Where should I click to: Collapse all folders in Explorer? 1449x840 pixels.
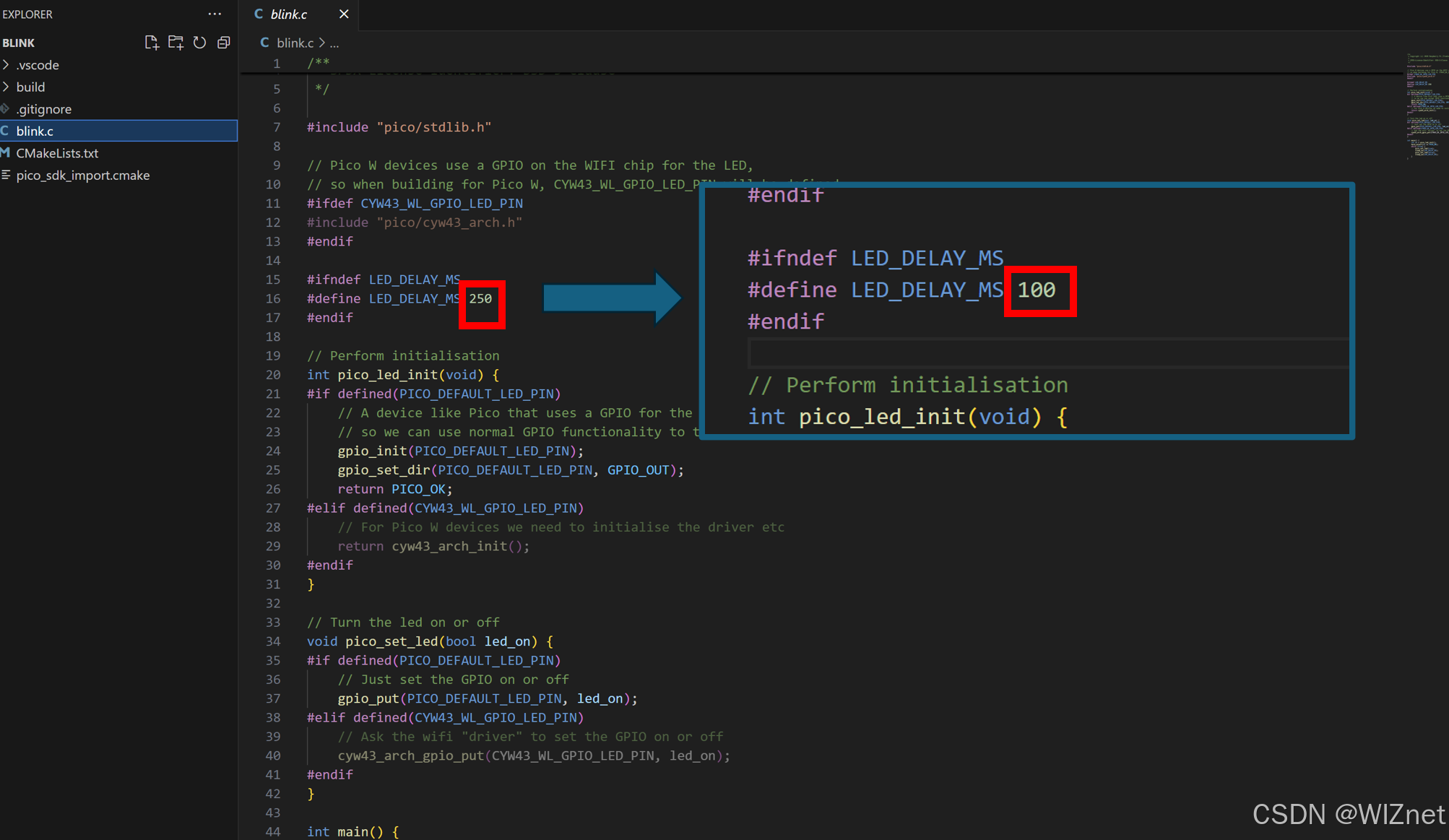click(x=224, y=43)
